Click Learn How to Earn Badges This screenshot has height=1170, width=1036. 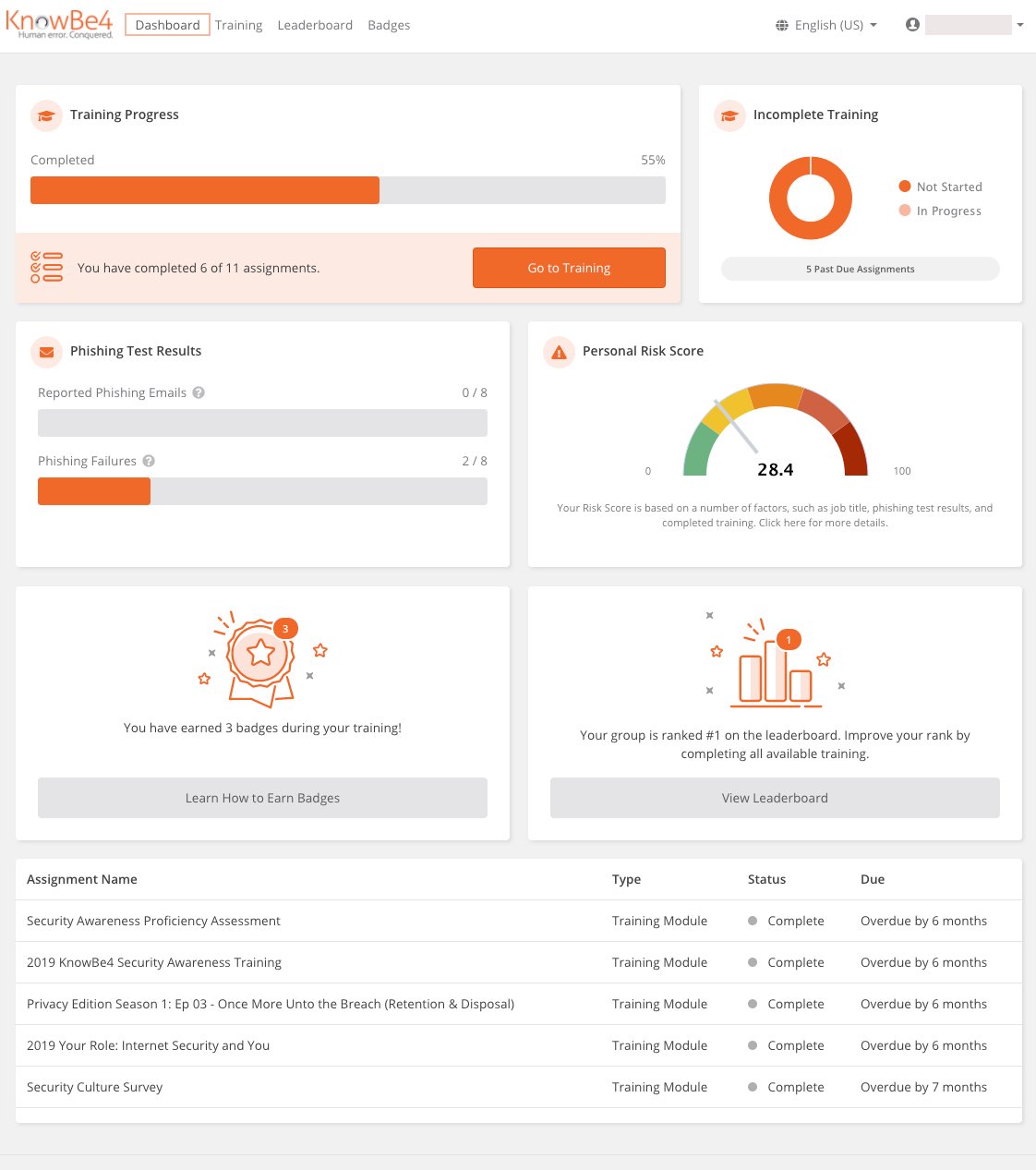click(x=261, y=797)
